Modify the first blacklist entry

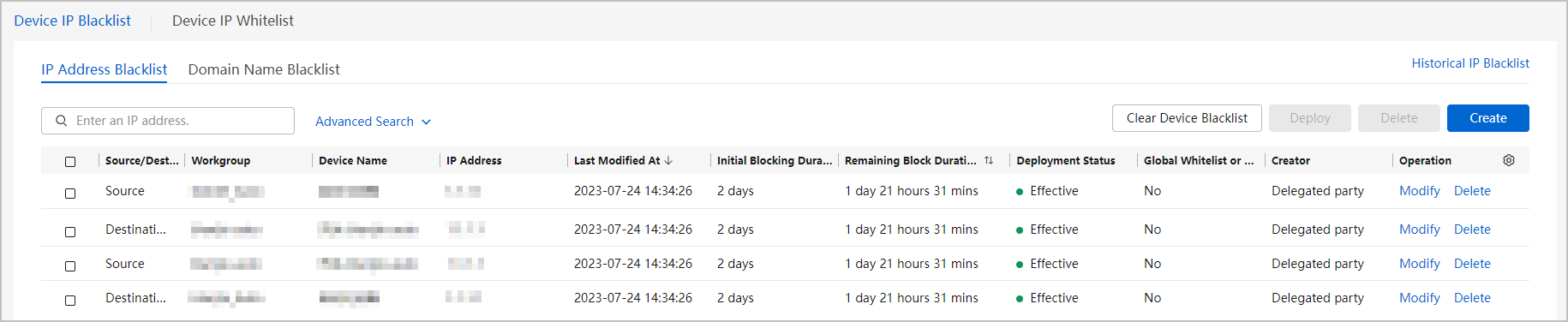tap(1420, 191)
